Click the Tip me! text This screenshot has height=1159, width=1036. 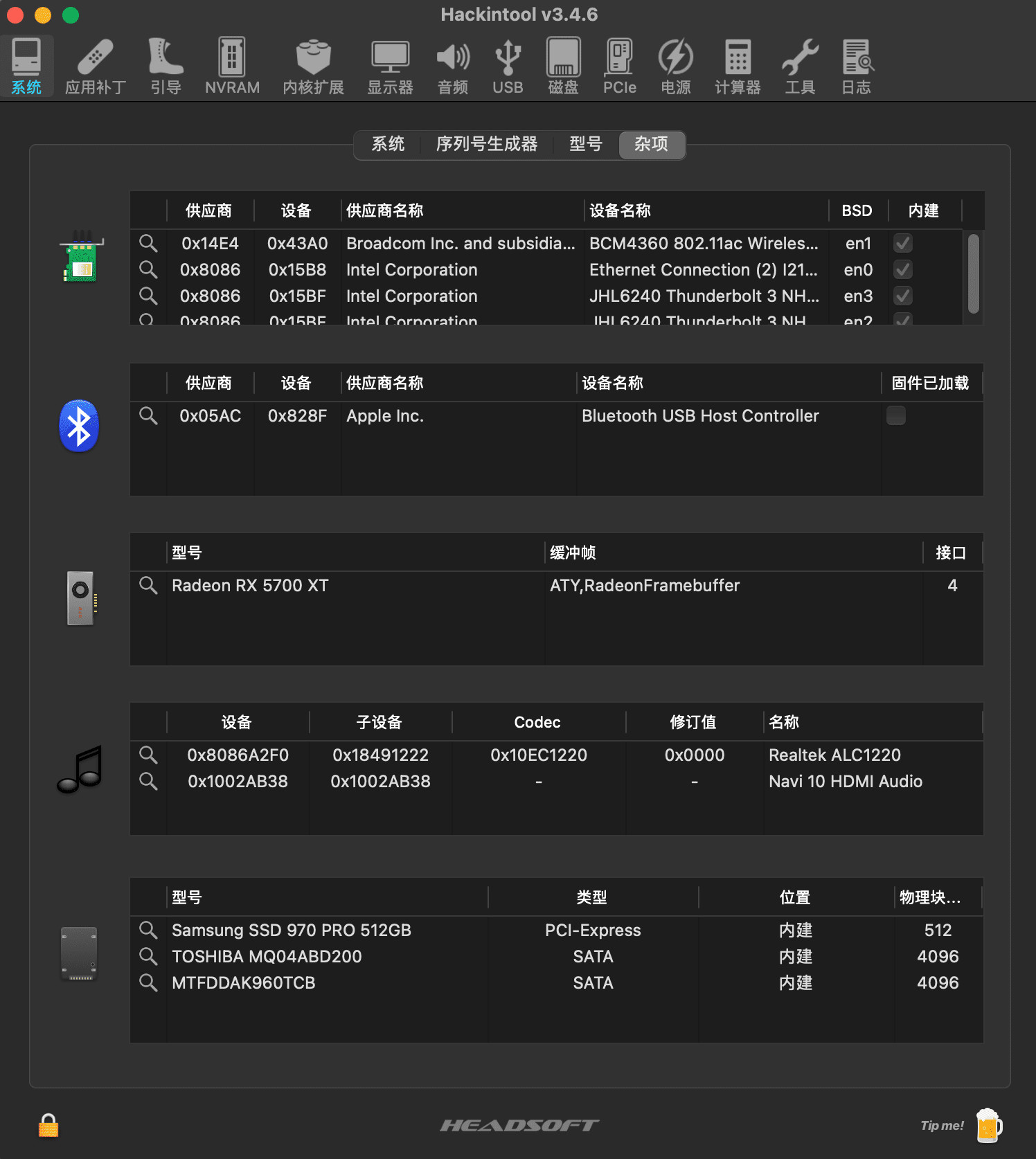pos(942,1126)
